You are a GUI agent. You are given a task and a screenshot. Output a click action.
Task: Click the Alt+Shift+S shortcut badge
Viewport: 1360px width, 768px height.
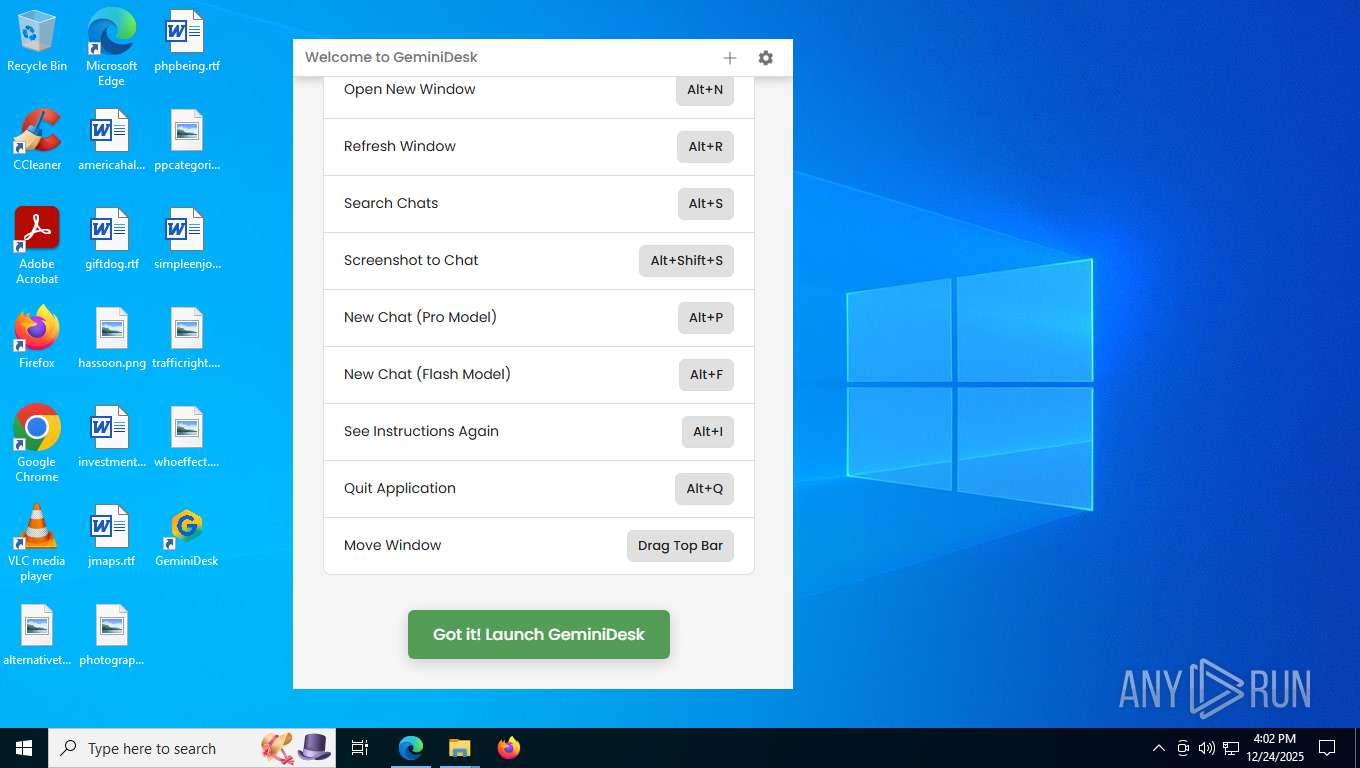pyautogui.click(x=686, y=261)
